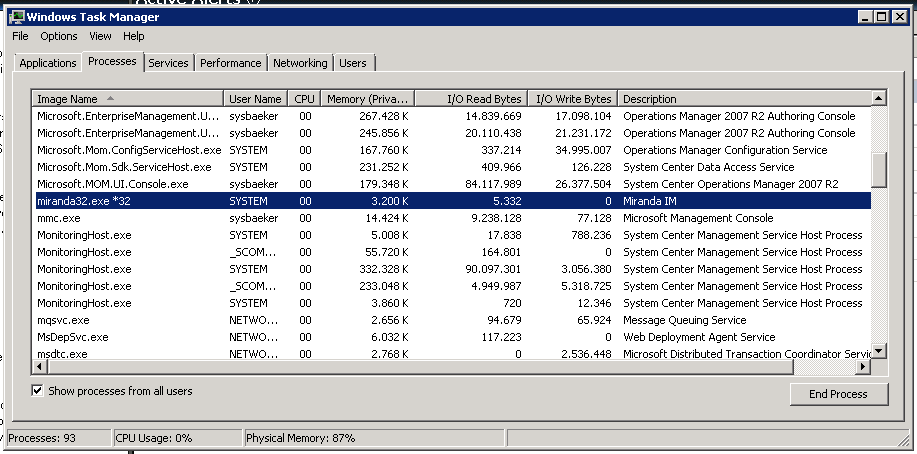Sort by Image Name column header
Viewport: 917px width, 454px height.
(128, 99)
